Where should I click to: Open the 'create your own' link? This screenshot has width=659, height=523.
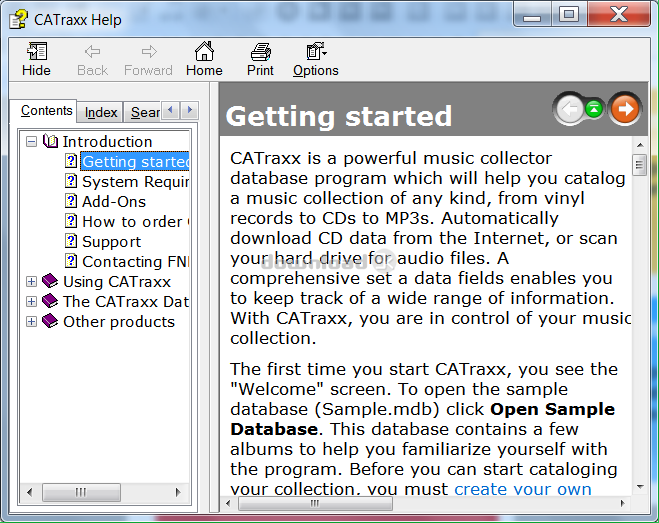click(522, 489)
